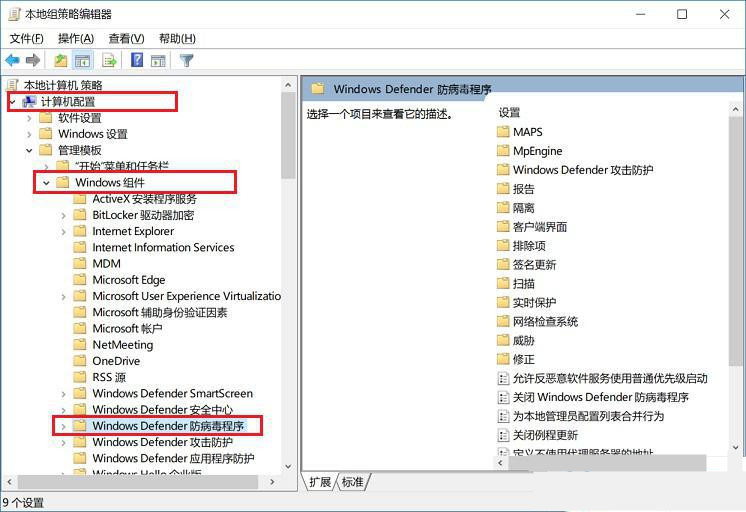Open the 修正 folder
746x512 pixels.
tap(516, 359)
